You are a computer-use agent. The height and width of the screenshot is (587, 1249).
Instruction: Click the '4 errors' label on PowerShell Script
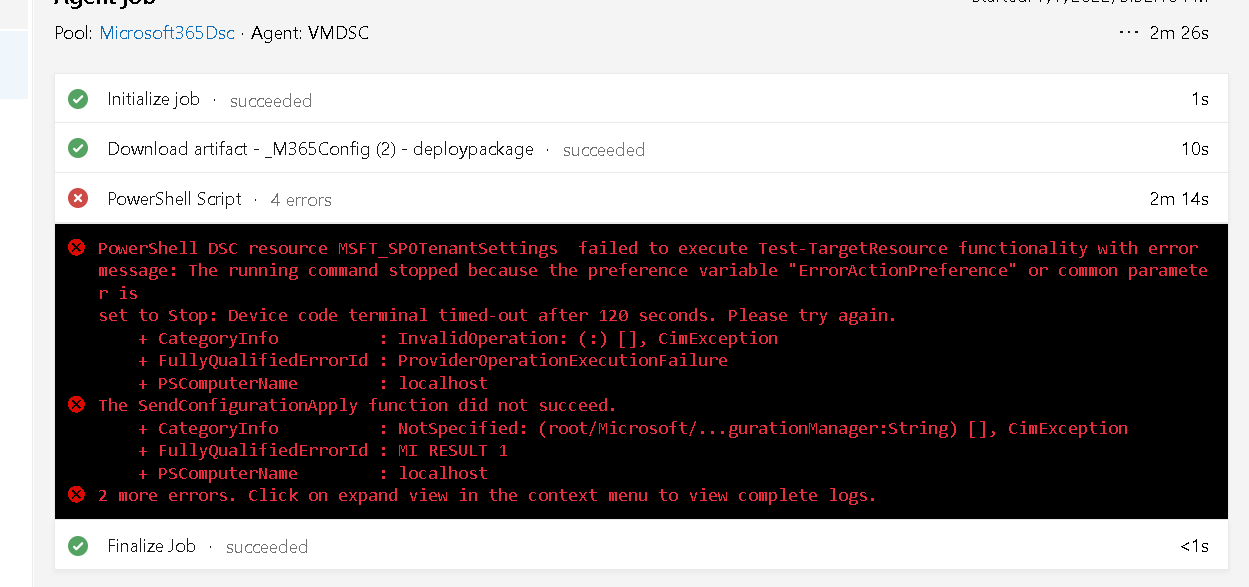point(300,198)
